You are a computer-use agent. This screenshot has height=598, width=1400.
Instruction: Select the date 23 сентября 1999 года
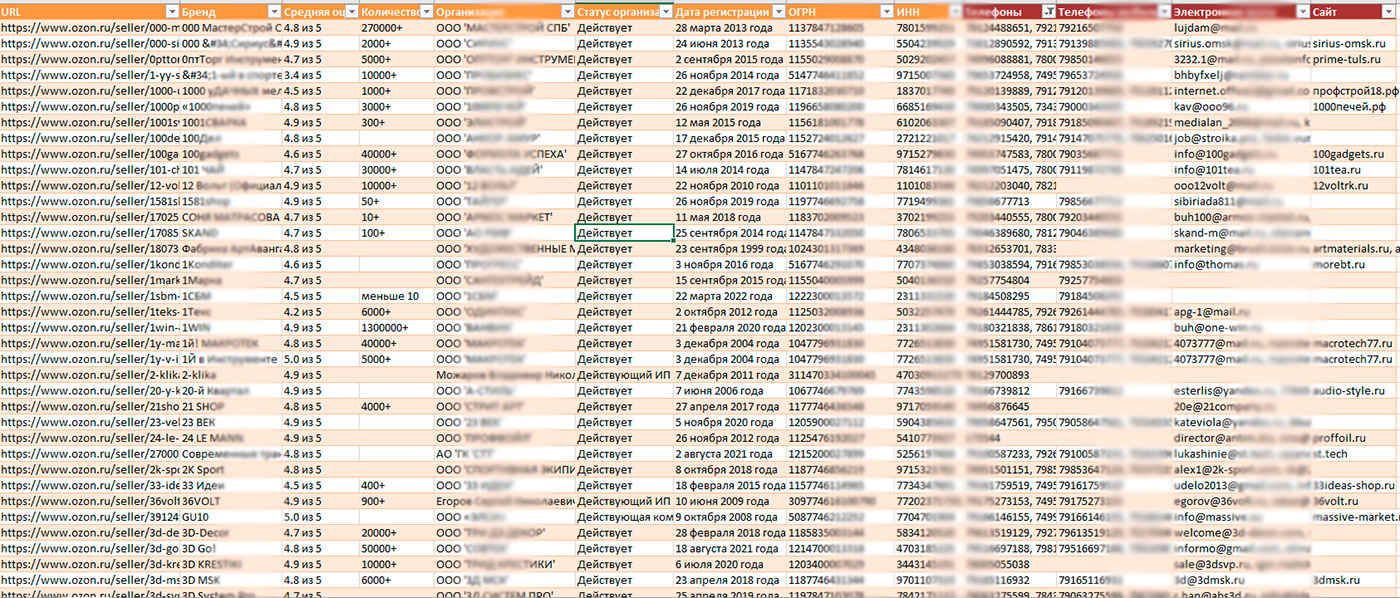pyautogui.click(x=731, y=248)
